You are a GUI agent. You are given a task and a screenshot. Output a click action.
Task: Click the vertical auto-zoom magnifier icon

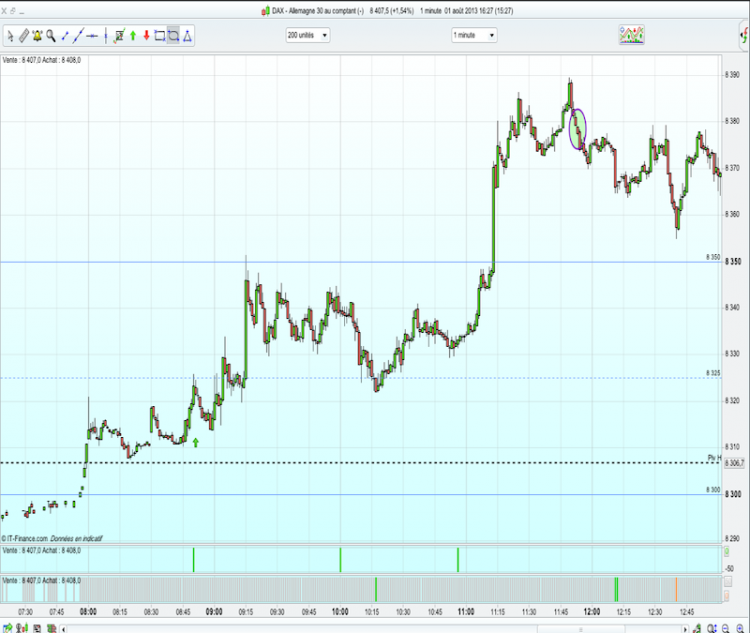coord(711,629)
